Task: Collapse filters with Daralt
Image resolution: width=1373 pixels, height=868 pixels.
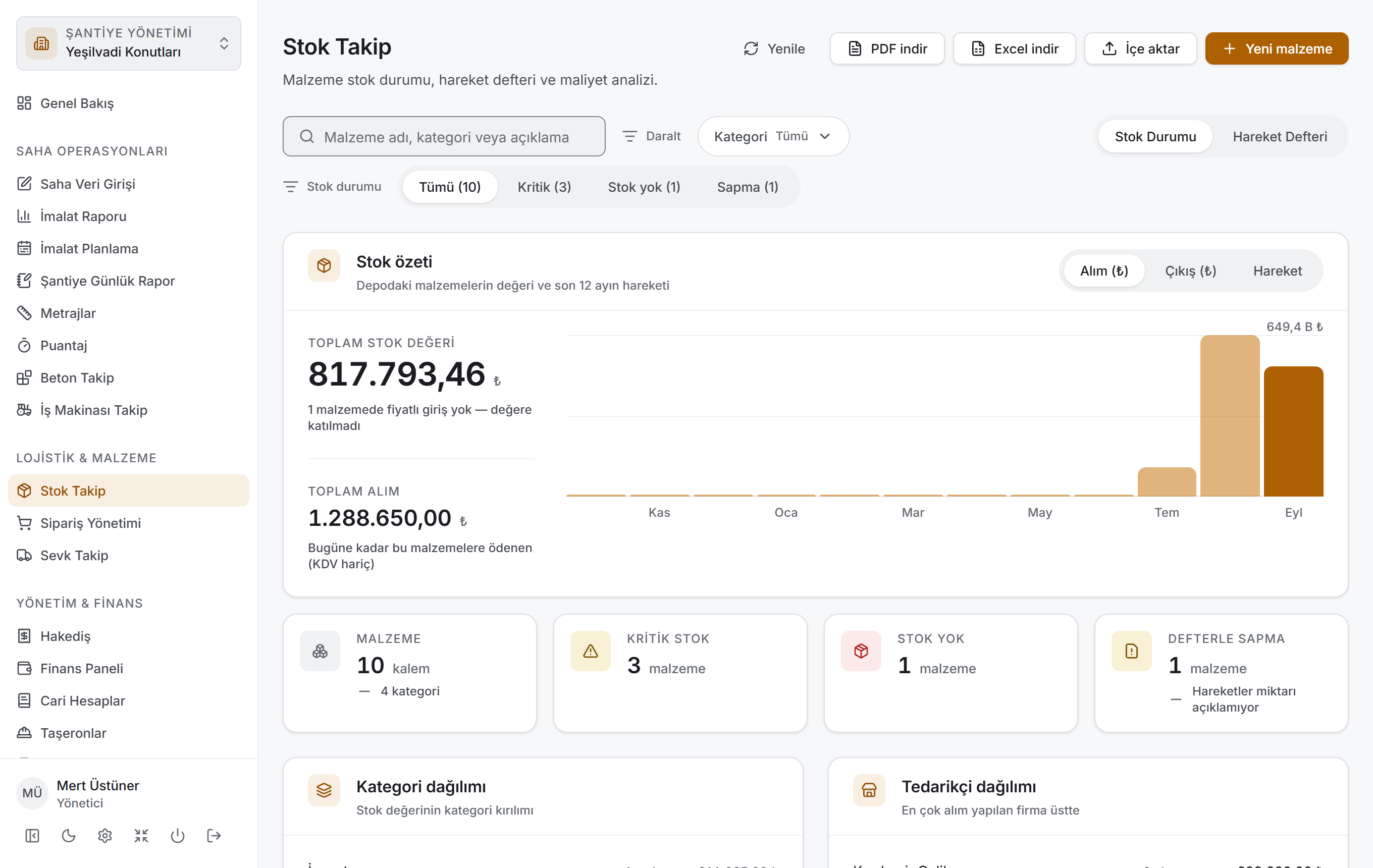Action: tap(651, 136)
